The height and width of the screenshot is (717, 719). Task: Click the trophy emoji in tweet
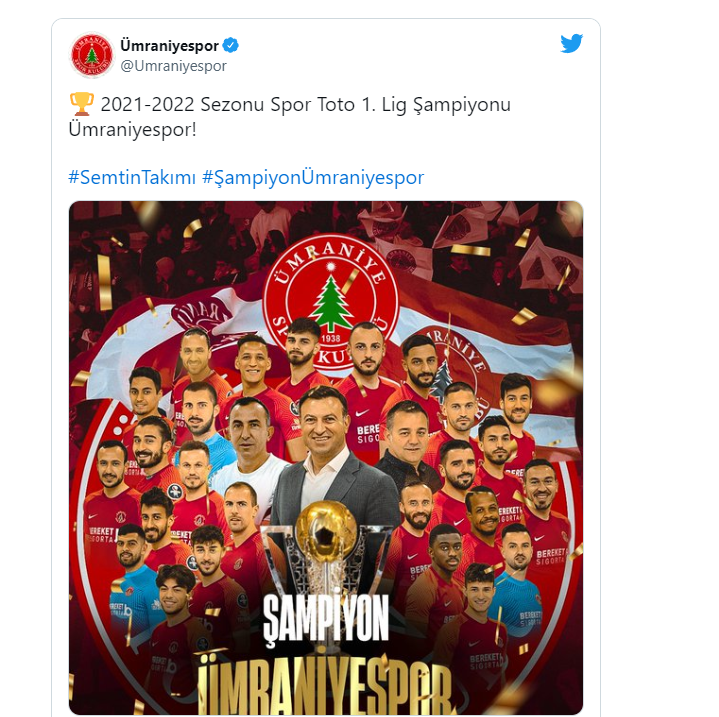point(82,104)
